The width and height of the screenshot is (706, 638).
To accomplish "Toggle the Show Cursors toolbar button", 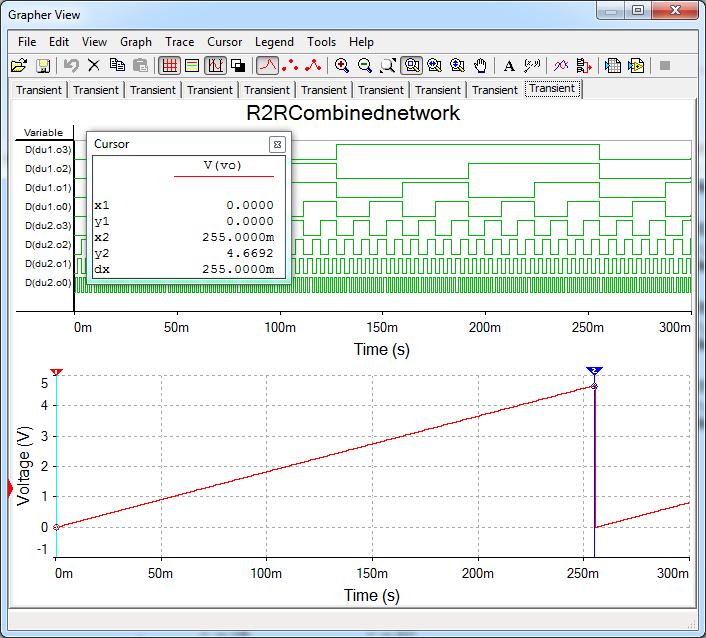I will (x=216, y=66).
